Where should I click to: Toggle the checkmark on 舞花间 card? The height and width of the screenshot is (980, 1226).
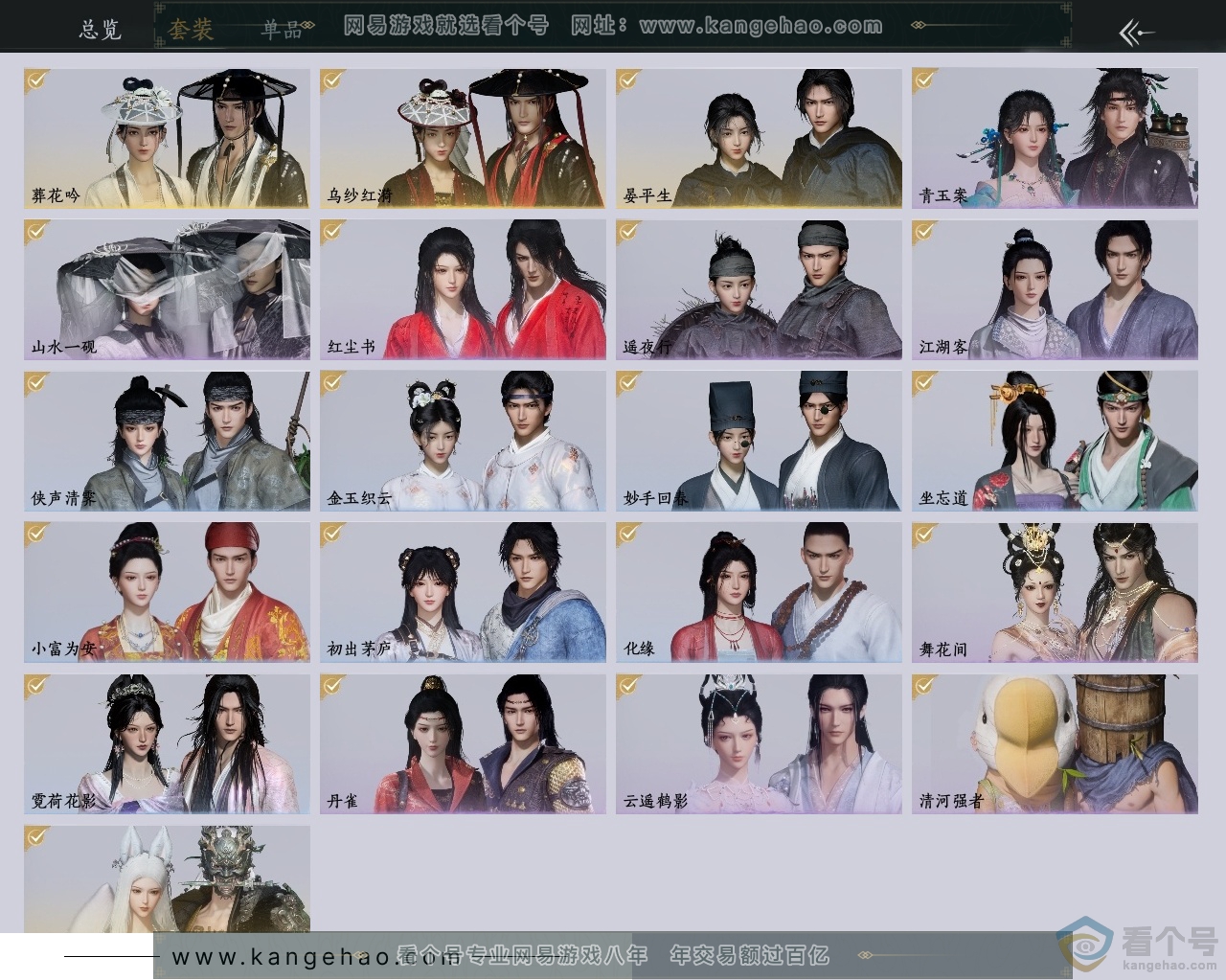click(925, 534)
